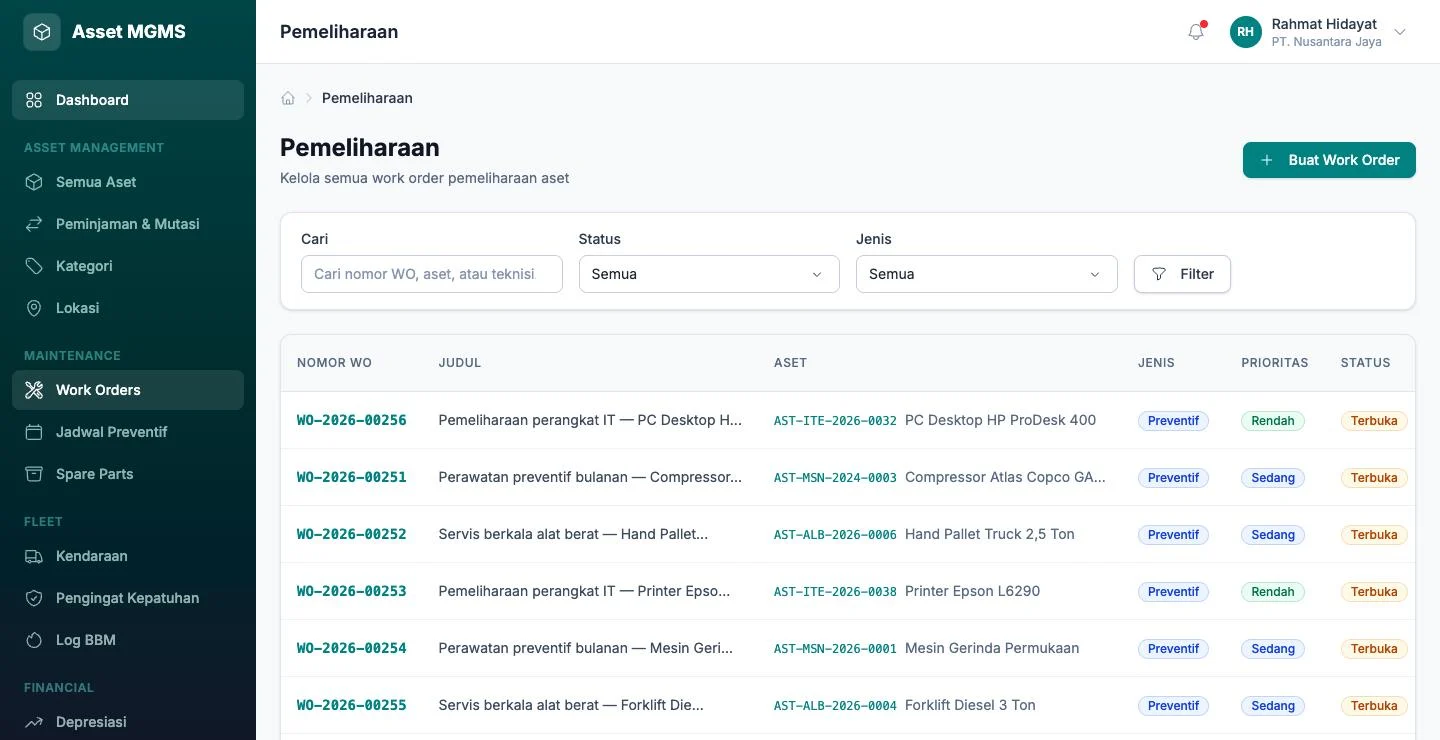The width and height of the screenshot is (1440, 740).
Task: Open work order WO-2026-00256
Action: pos(352,420)
